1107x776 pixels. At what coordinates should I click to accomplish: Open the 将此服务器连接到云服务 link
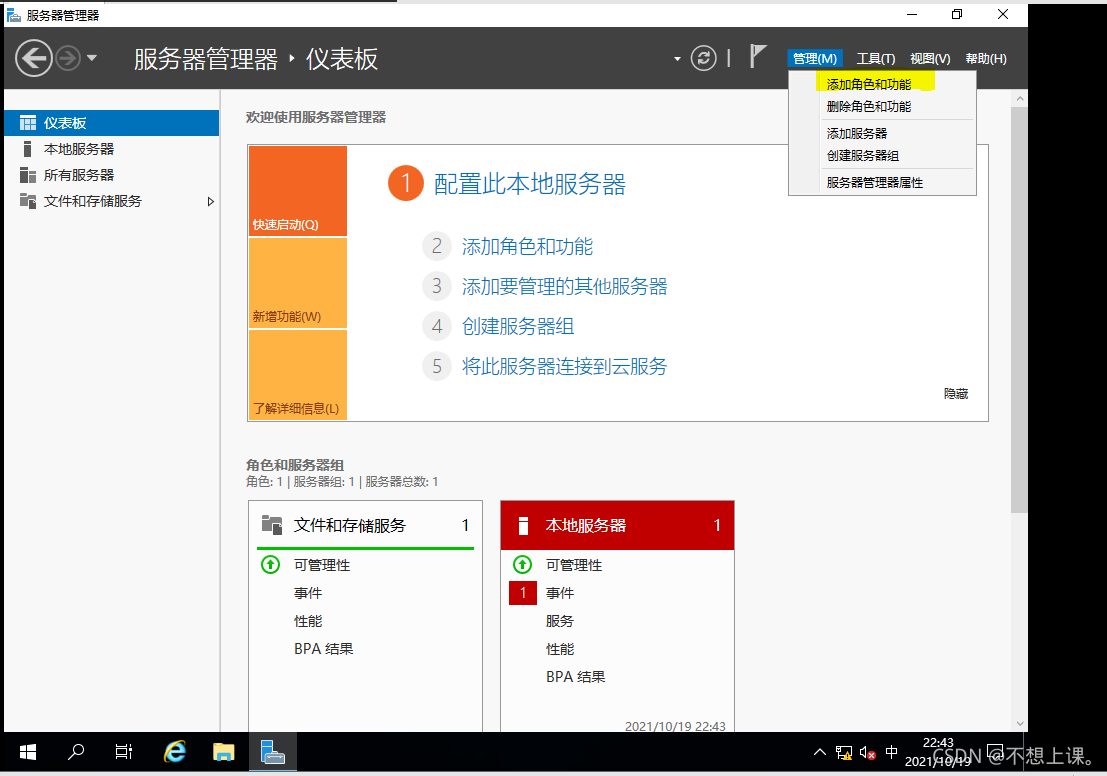[564, 366]
